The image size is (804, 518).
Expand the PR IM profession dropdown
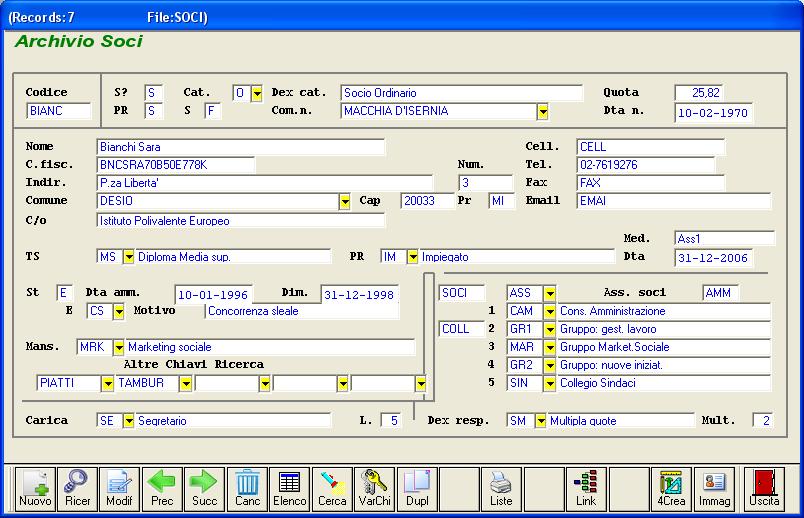pyautogui.click(x=412, y=257)
